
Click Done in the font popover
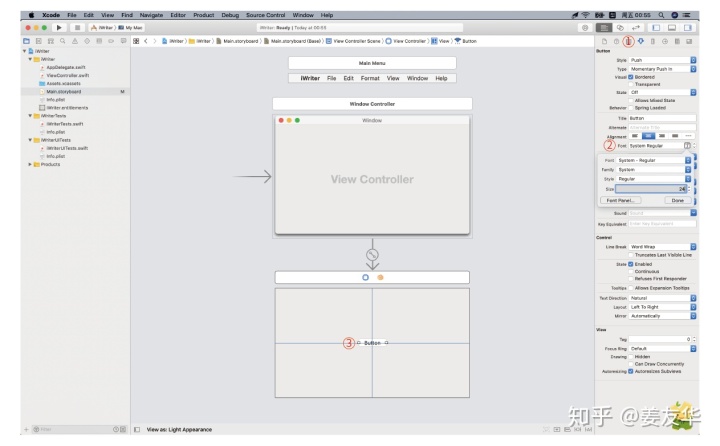[x=677, y=201]
